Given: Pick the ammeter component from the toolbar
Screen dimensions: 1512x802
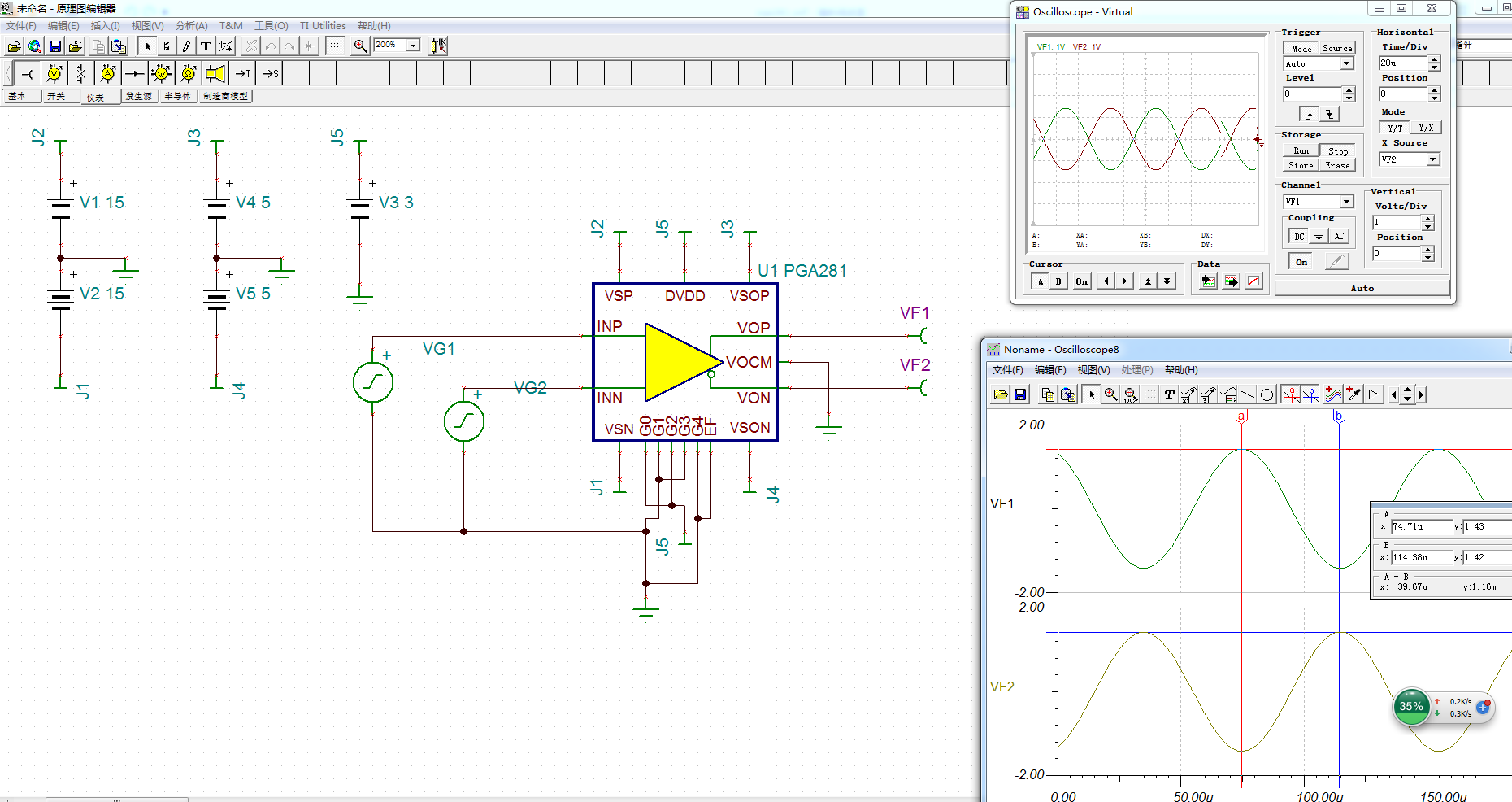Looking at the screenshot, I should click(108, 74).
